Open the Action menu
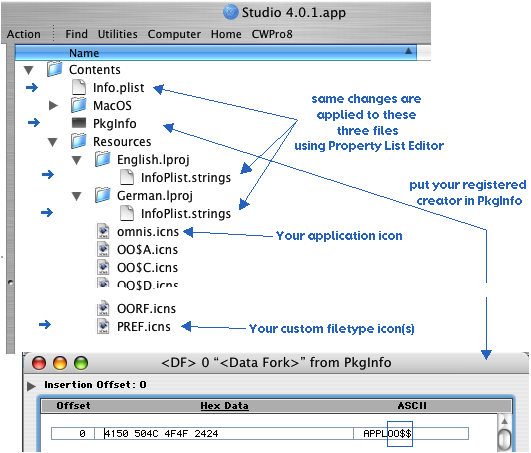Viewport: 531px width, 453px height. 23,34
